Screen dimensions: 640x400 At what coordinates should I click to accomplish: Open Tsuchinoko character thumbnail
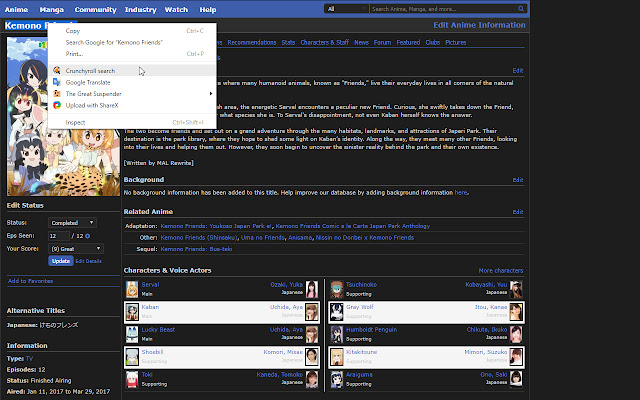tap(337, 289)
